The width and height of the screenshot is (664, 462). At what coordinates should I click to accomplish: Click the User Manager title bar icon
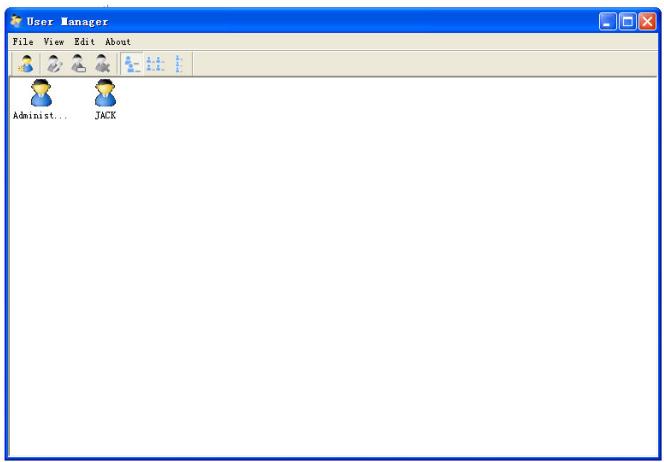(16, 21)
